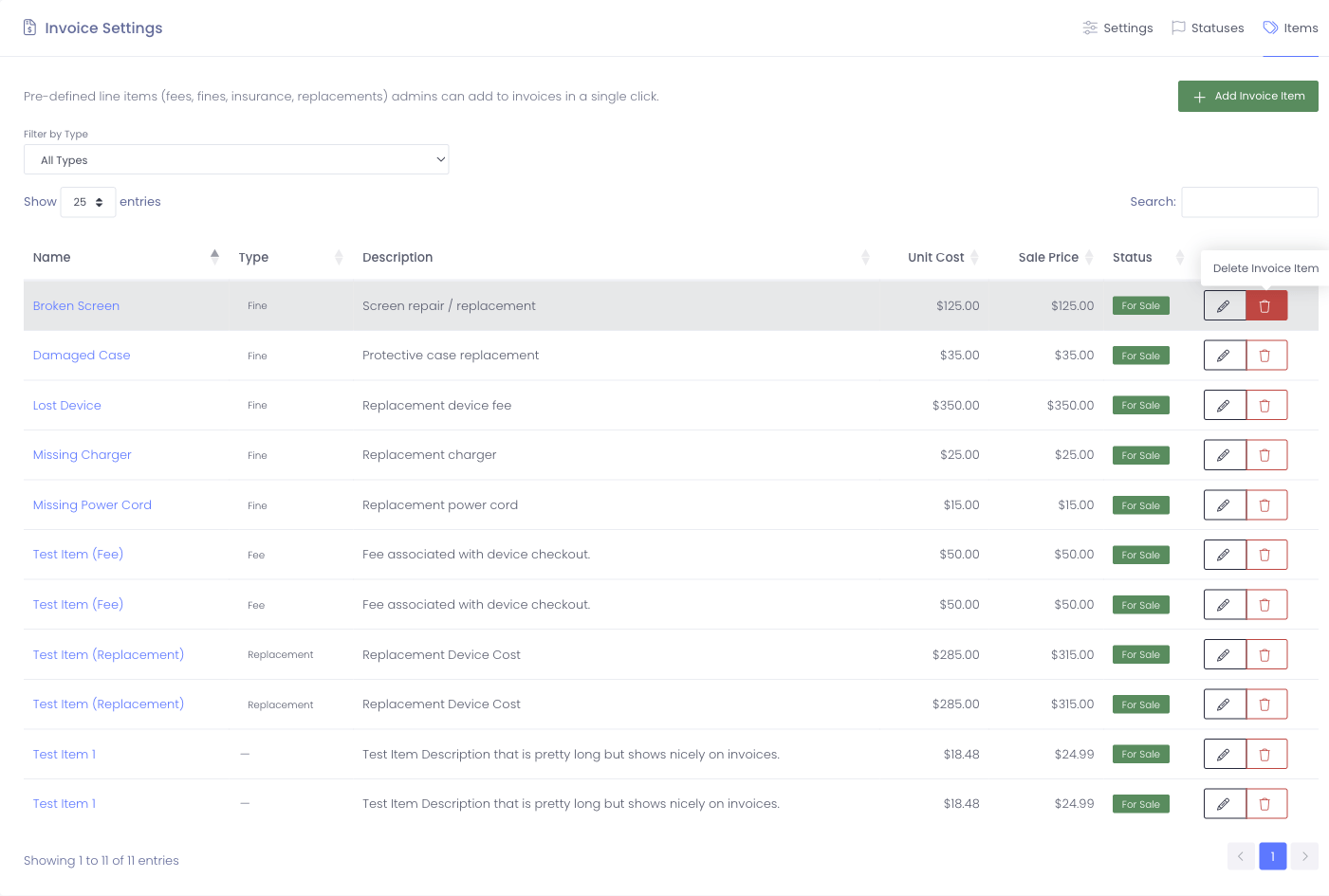Delete the second Test Item (Replacement) row
This screenshot has width=1329, height=896.
1266,704
